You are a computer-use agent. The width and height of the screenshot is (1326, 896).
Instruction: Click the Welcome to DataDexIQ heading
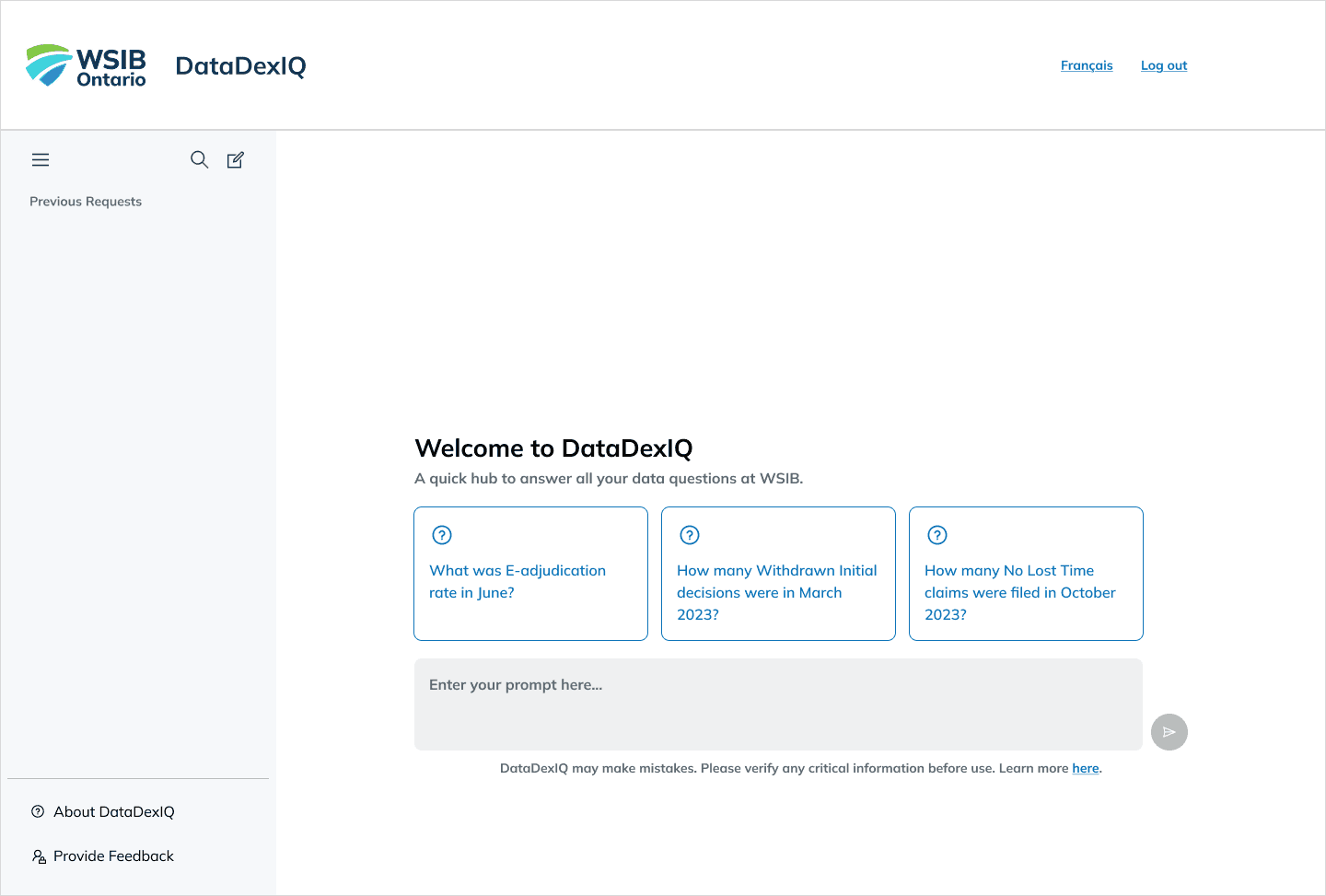click(553, 448)
